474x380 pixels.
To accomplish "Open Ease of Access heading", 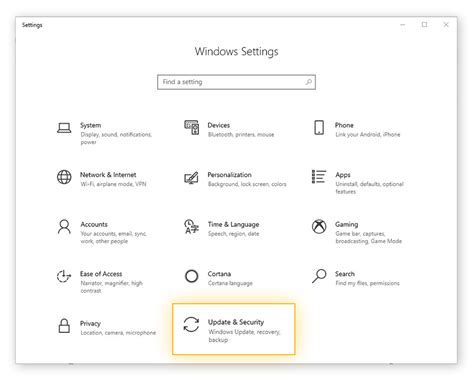I will (101, 274).
